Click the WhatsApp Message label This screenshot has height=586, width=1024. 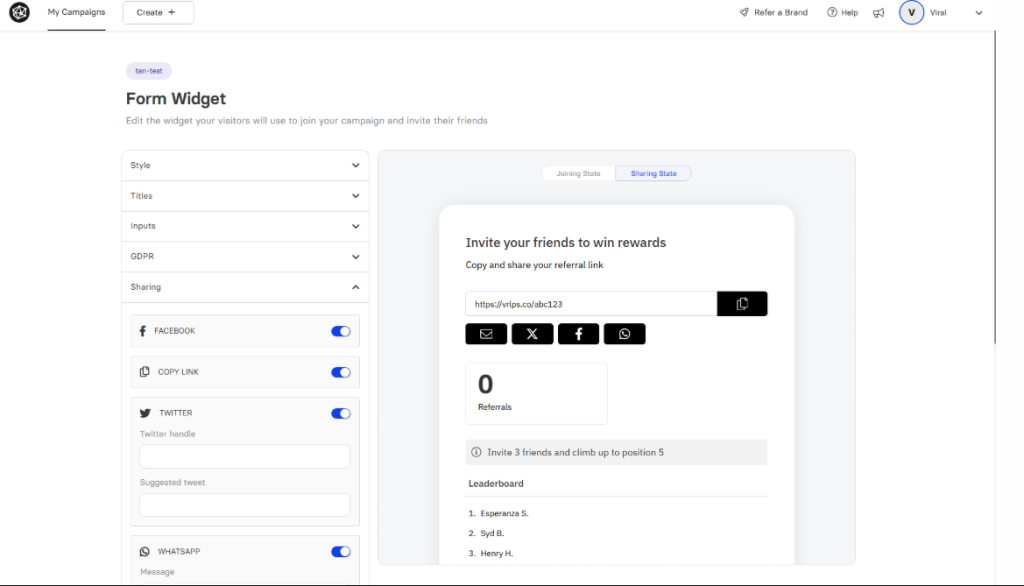(x=157, y=572)
